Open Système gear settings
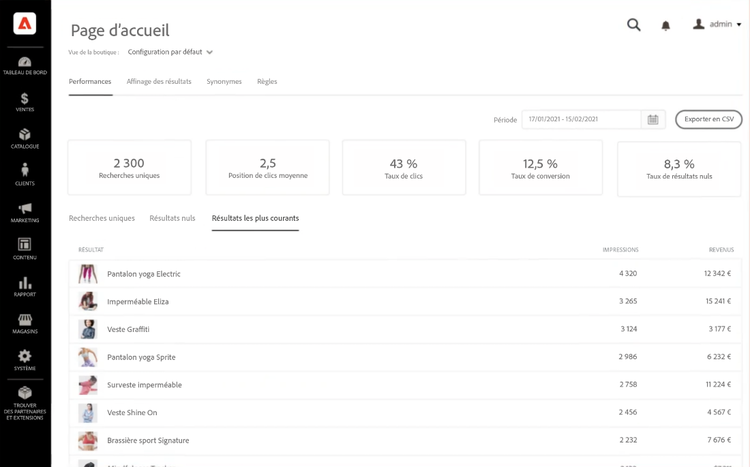Screen dimensions: 750x467 tap(25, 357)
